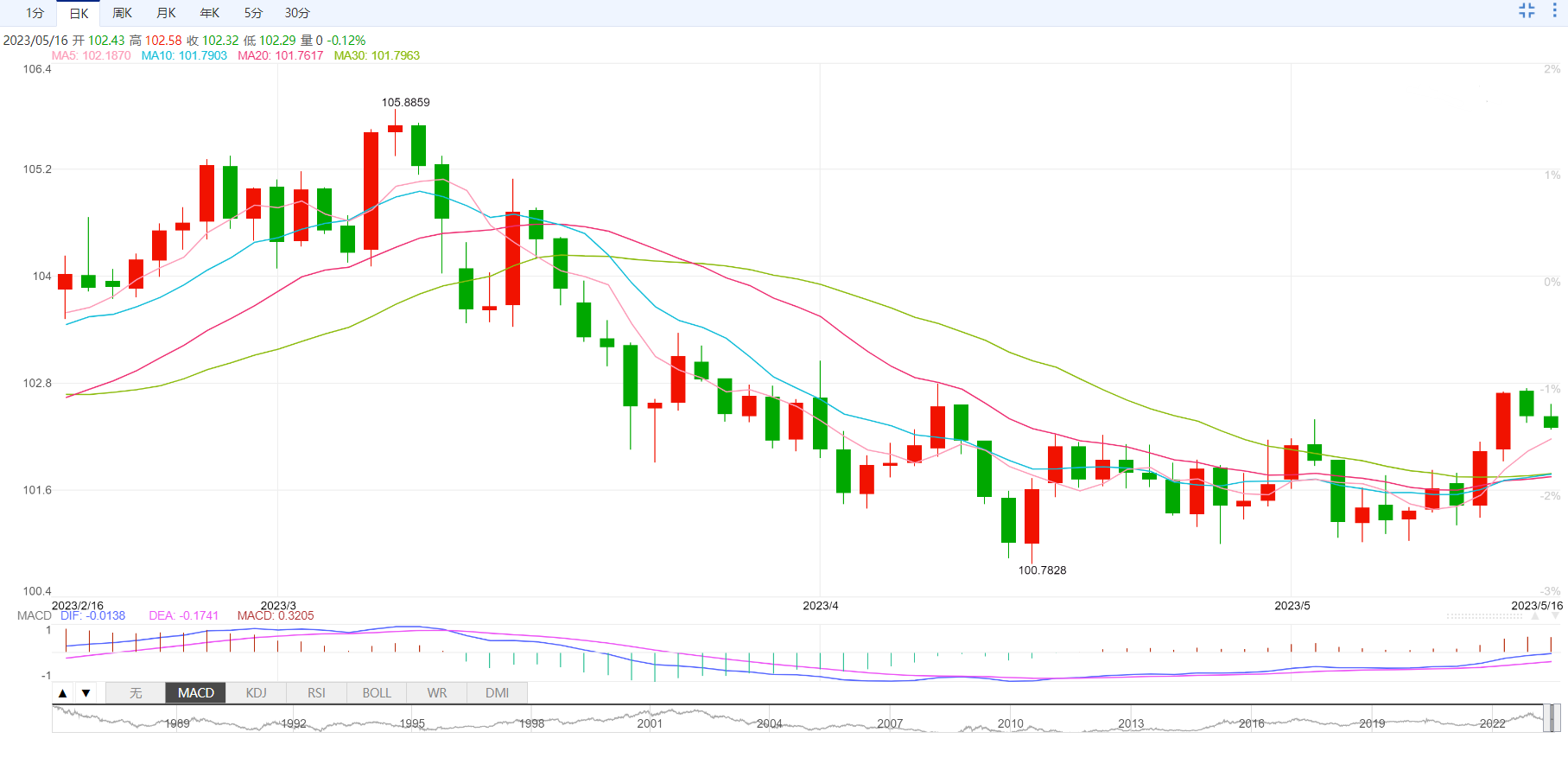Select the 日K daily candlestick tab
This screenshot has height=764, width=1568.
point(79,13)
